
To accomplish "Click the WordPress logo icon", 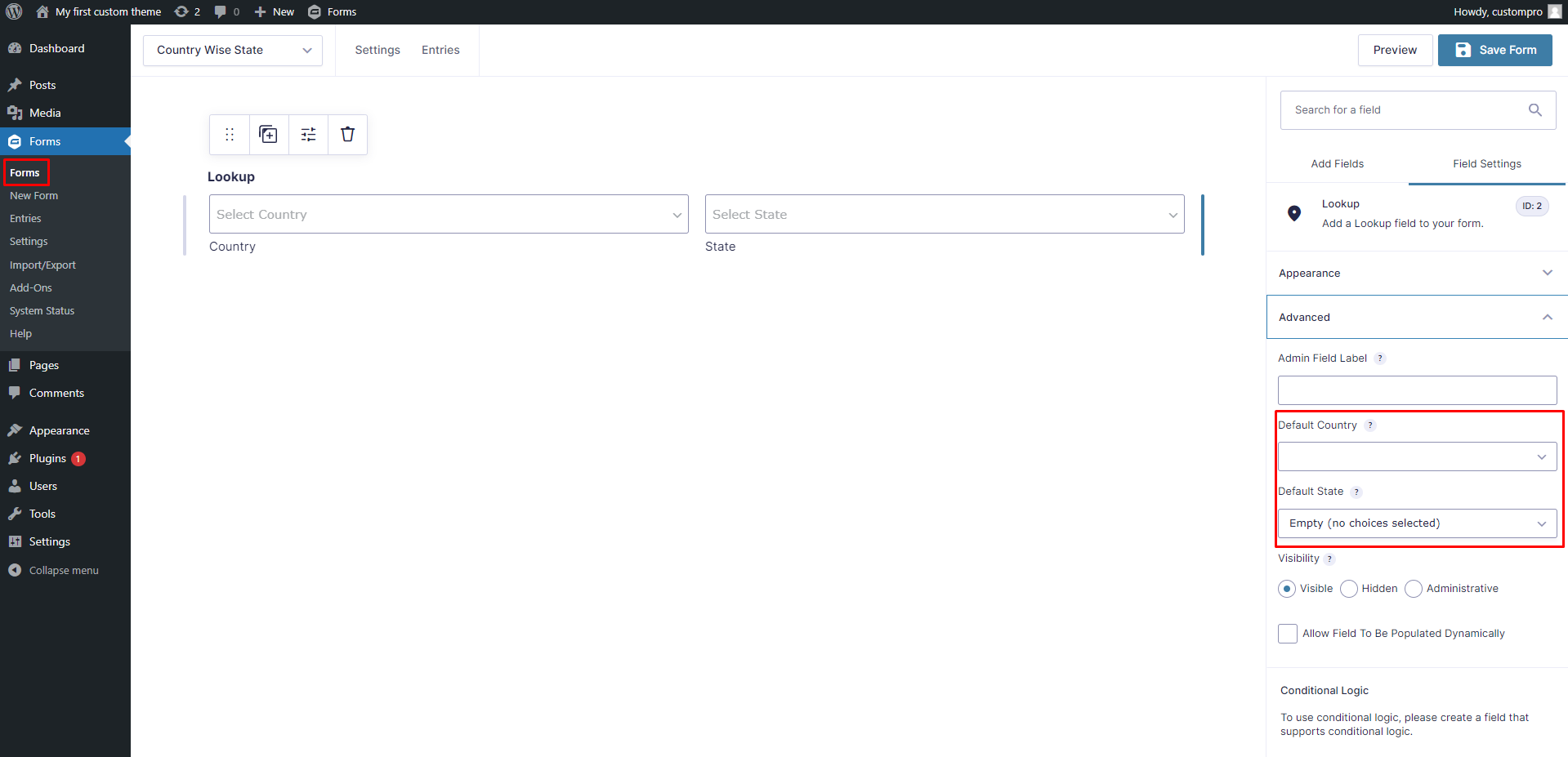I will [x=14, y=11].
